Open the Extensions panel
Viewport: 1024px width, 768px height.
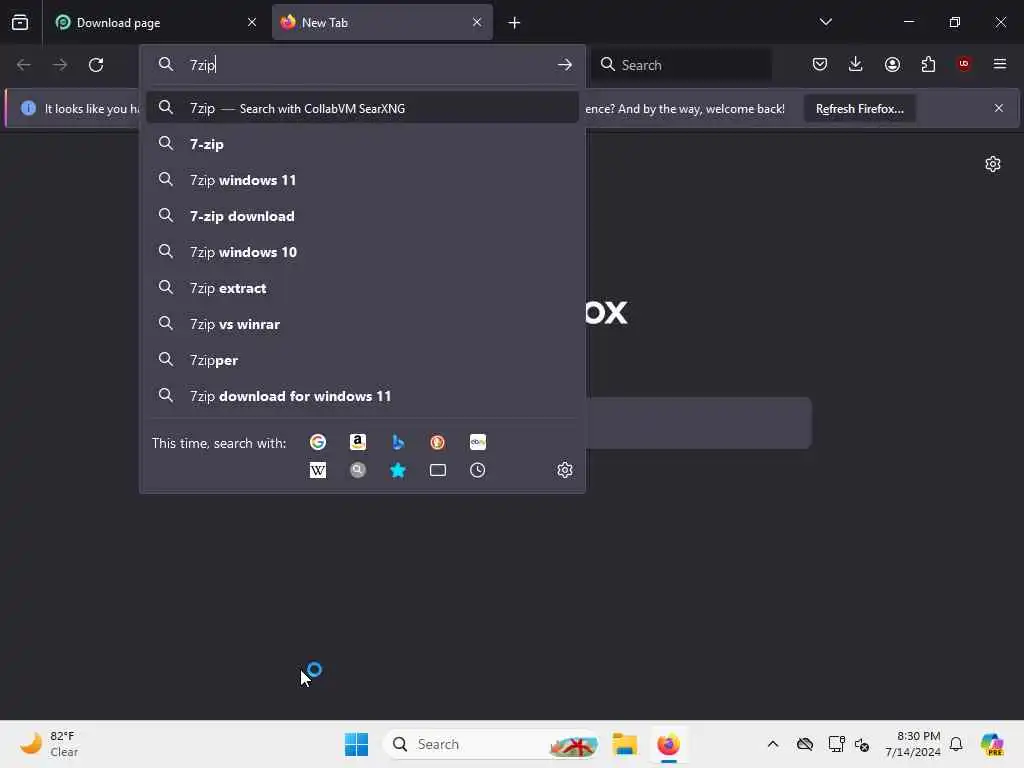928,64
